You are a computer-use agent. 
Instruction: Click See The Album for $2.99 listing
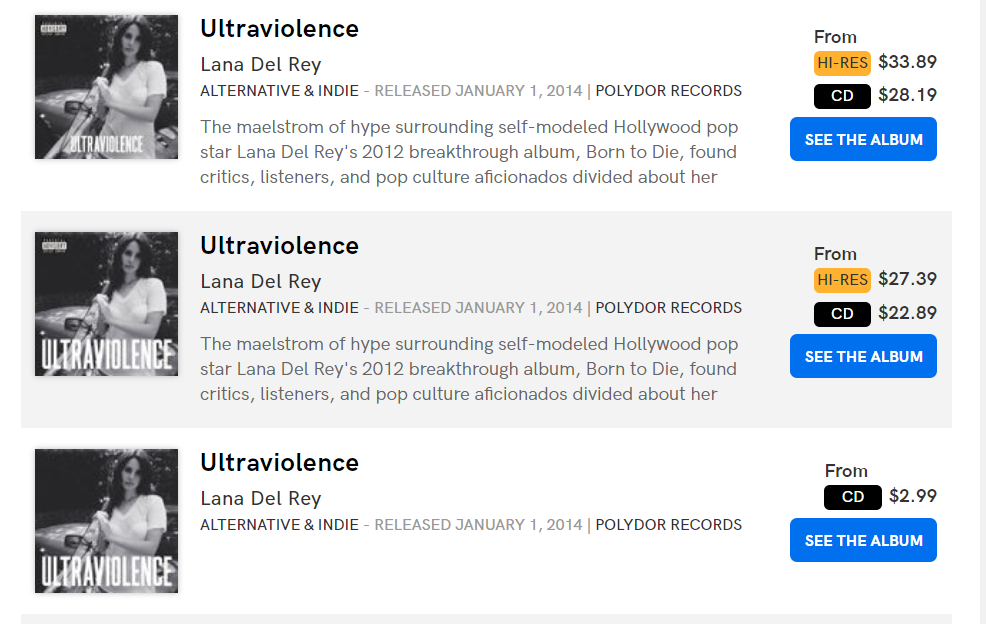click(x=863, y=540)
